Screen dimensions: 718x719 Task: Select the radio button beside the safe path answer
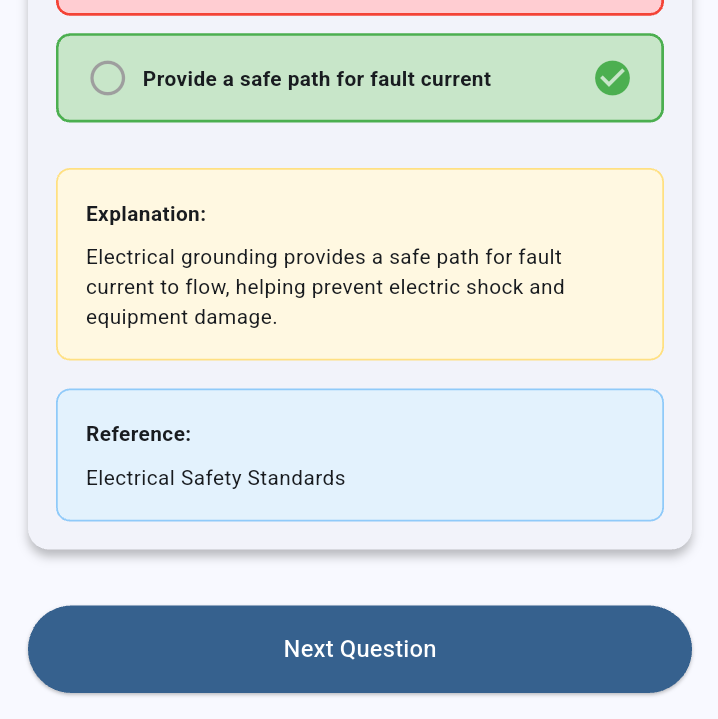[x=108, y=78]
